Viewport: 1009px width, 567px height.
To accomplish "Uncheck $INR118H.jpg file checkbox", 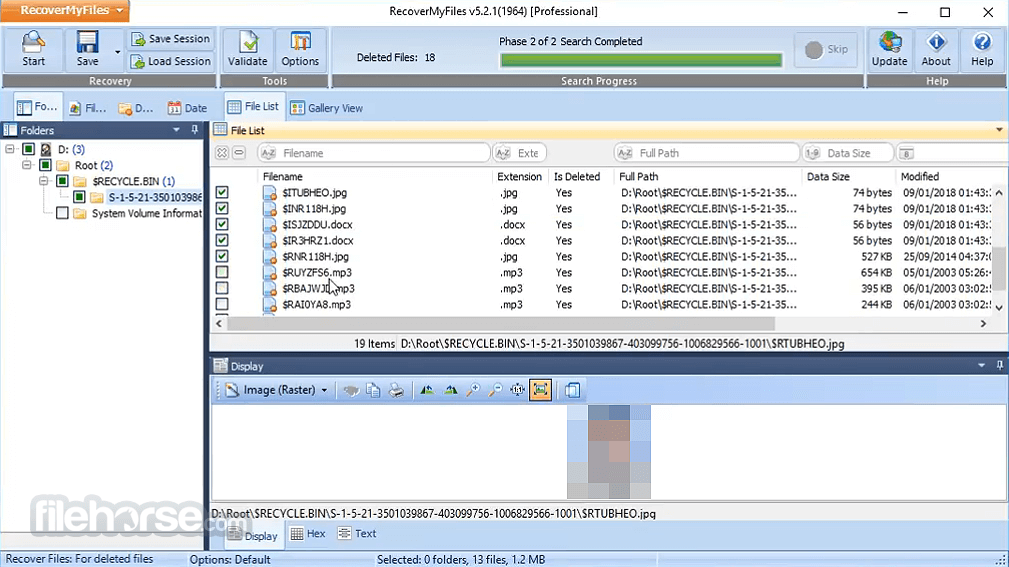I will pos(222,209).
